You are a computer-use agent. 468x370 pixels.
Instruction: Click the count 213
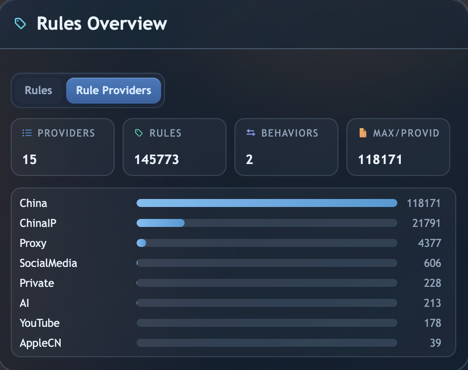point(432,303)
